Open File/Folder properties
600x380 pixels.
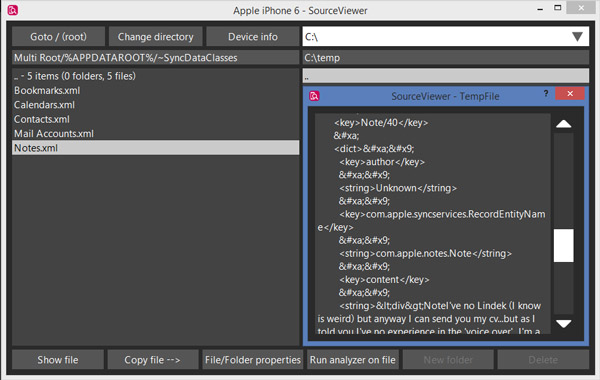253,360
